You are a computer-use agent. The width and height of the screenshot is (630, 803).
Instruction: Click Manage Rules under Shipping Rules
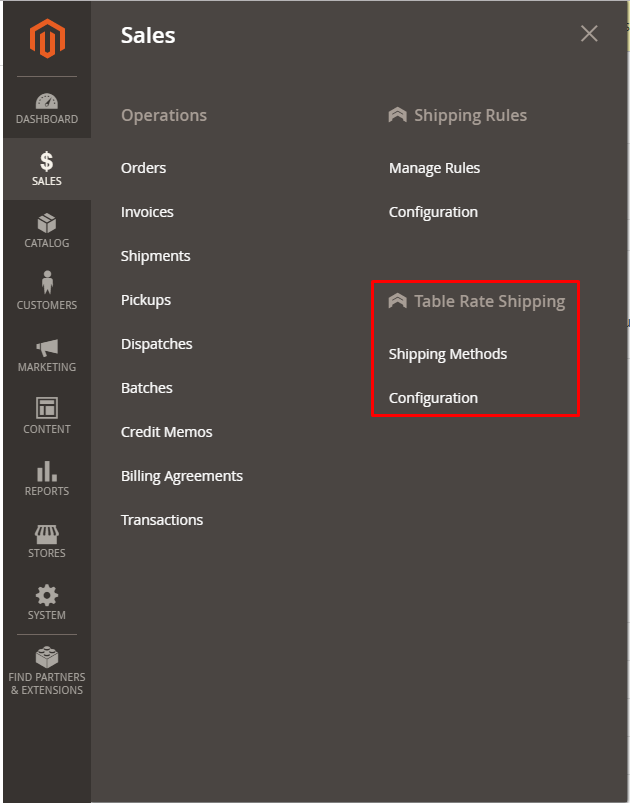(434, 168)
